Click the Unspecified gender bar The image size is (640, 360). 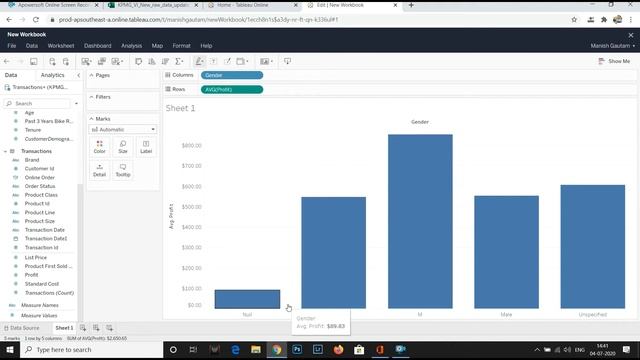(x=593, y=247)
